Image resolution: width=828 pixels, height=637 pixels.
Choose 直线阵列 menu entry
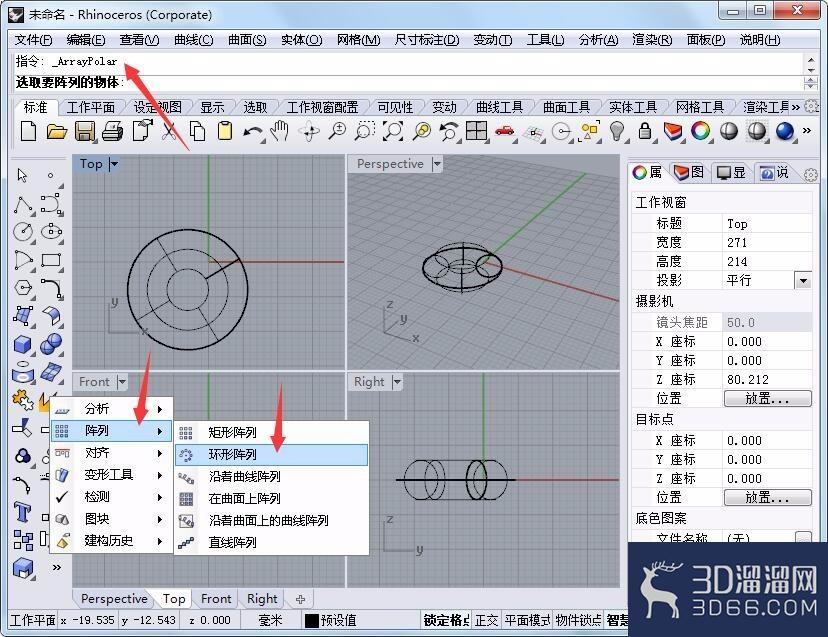[271, 542]
